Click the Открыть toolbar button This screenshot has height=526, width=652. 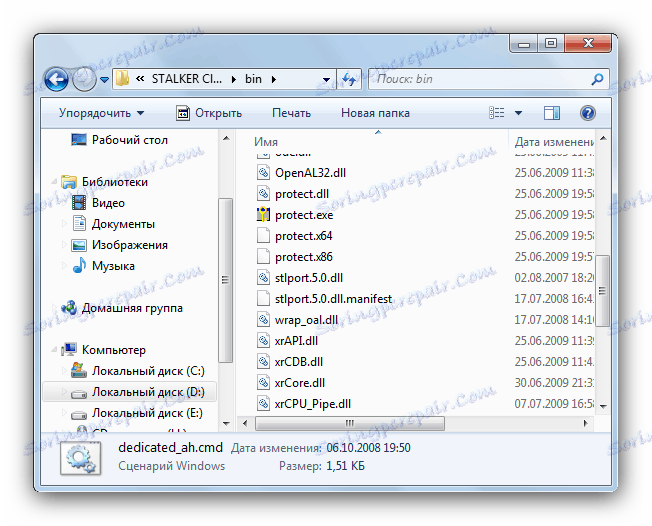(x=209, y=113)
